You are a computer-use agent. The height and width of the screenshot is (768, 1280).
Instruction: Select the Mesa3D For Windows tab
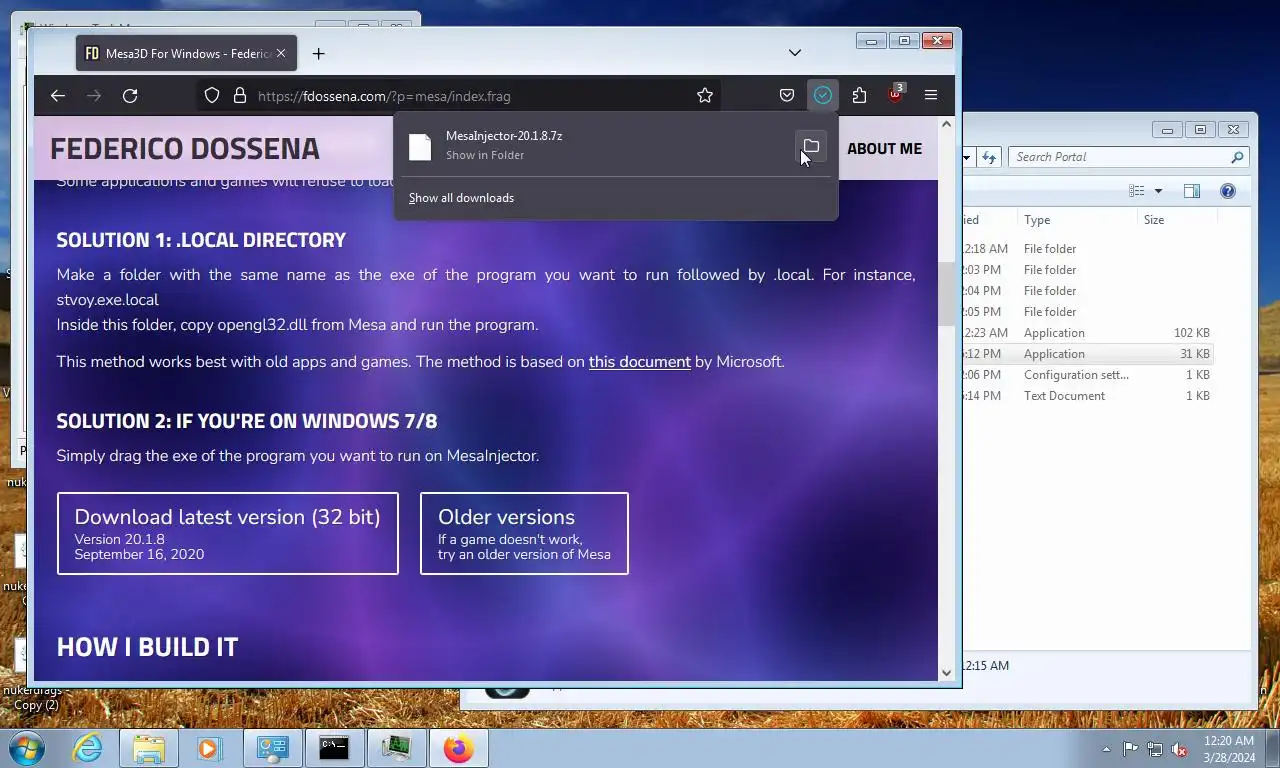tap(186, 54)
